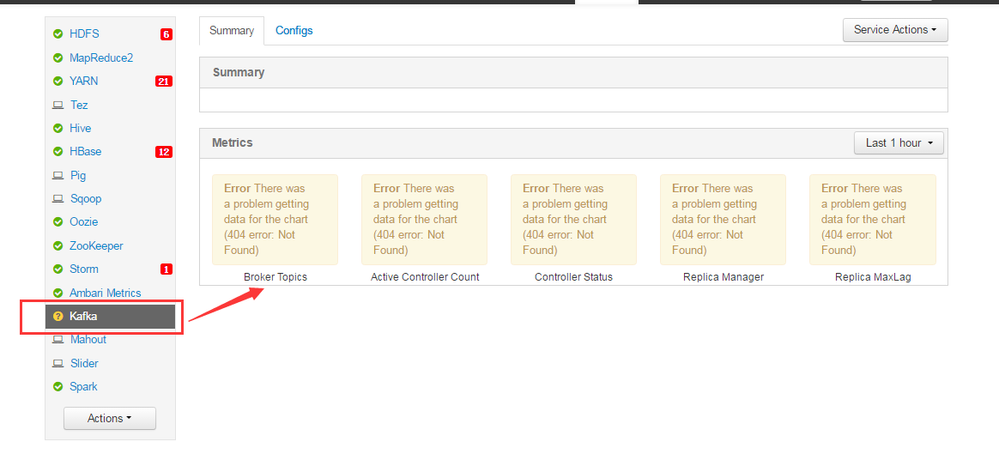Click the laptop icon next to Mahout
This screenshot has width=999, height=460.
pos(58,340)
